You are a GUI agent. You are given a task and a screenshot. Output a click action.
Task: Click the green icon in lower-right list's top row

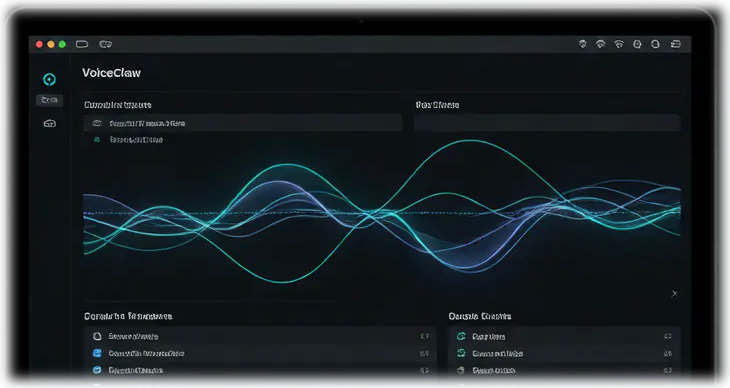click(461, 336)
